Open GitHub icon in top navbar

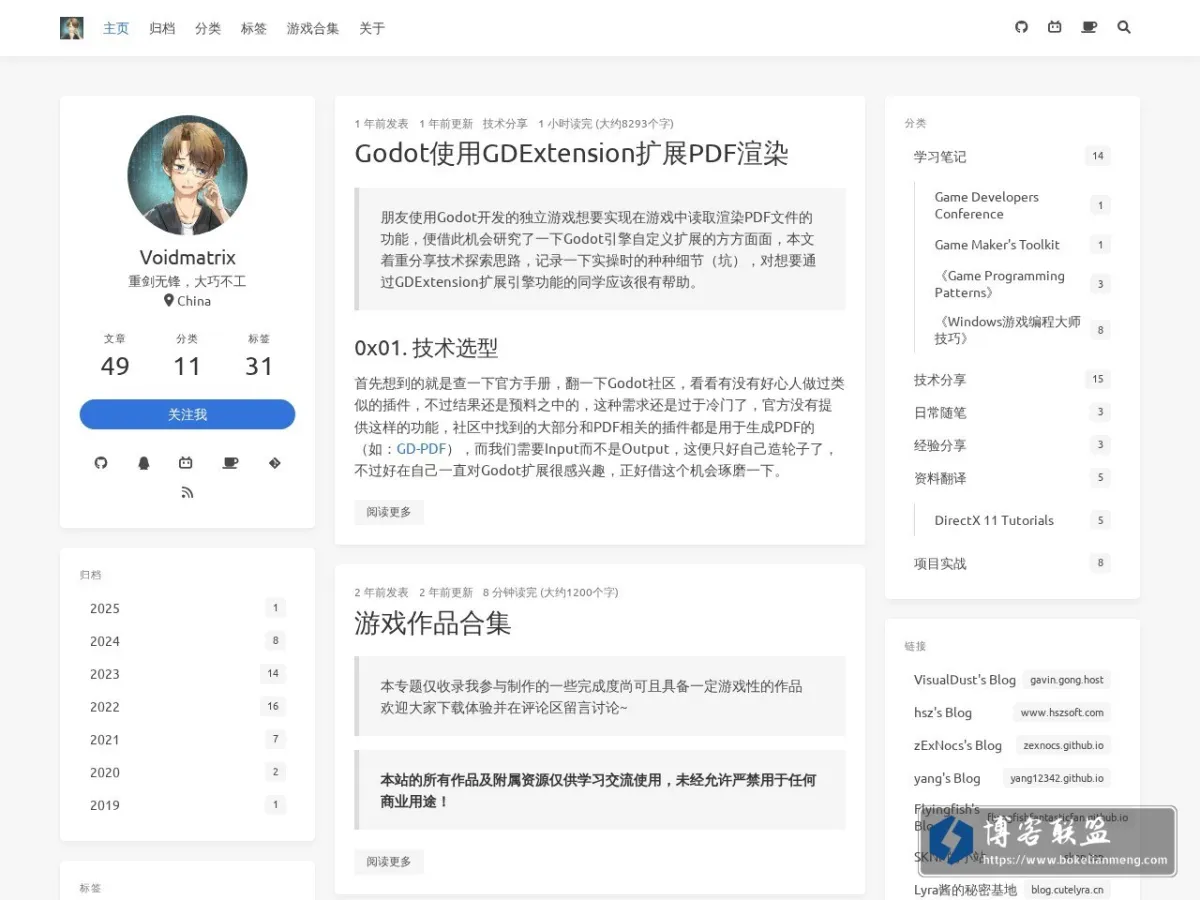coord(1021,27)
